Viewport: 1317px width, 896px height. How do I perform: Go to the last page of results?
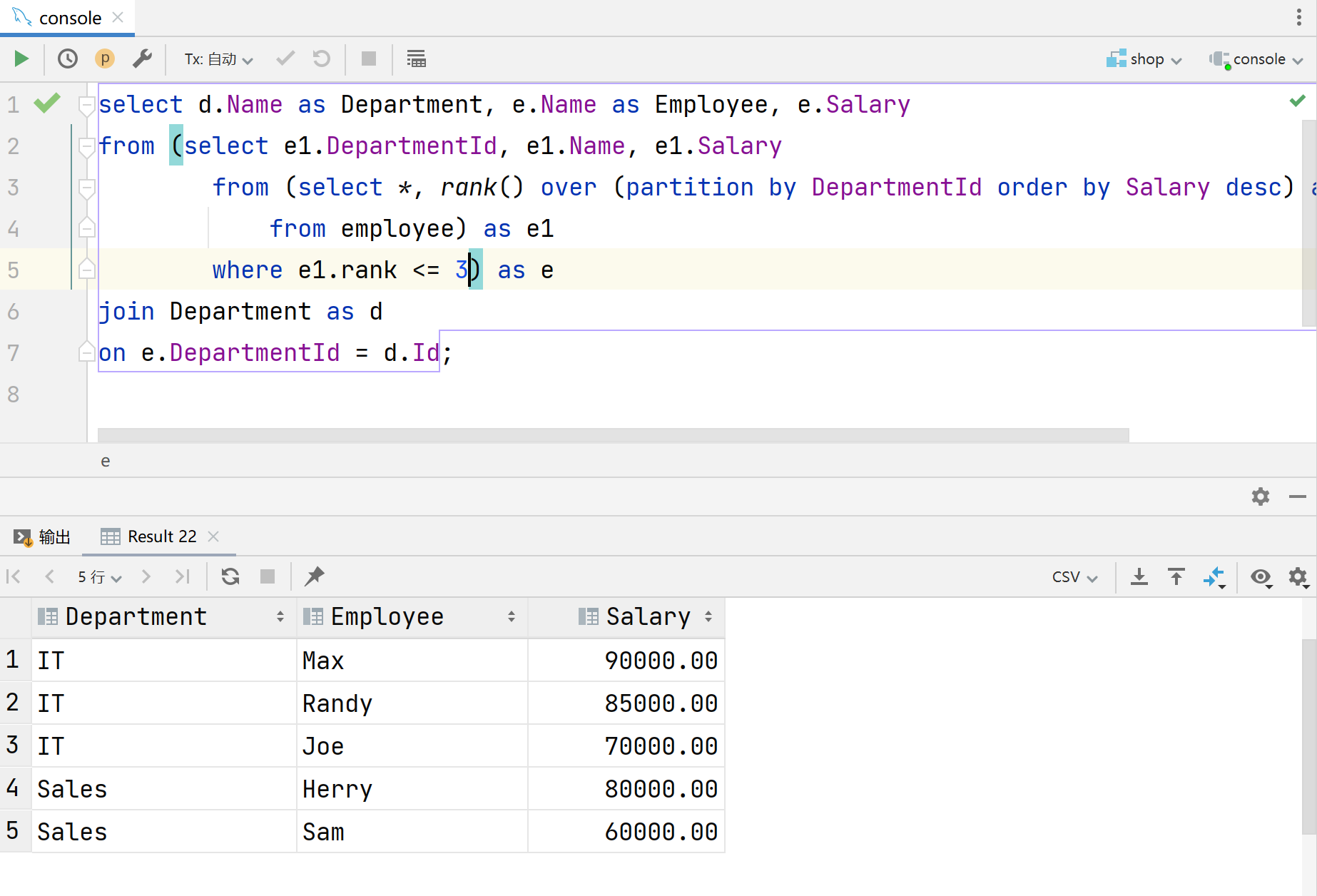coord(183,576)
